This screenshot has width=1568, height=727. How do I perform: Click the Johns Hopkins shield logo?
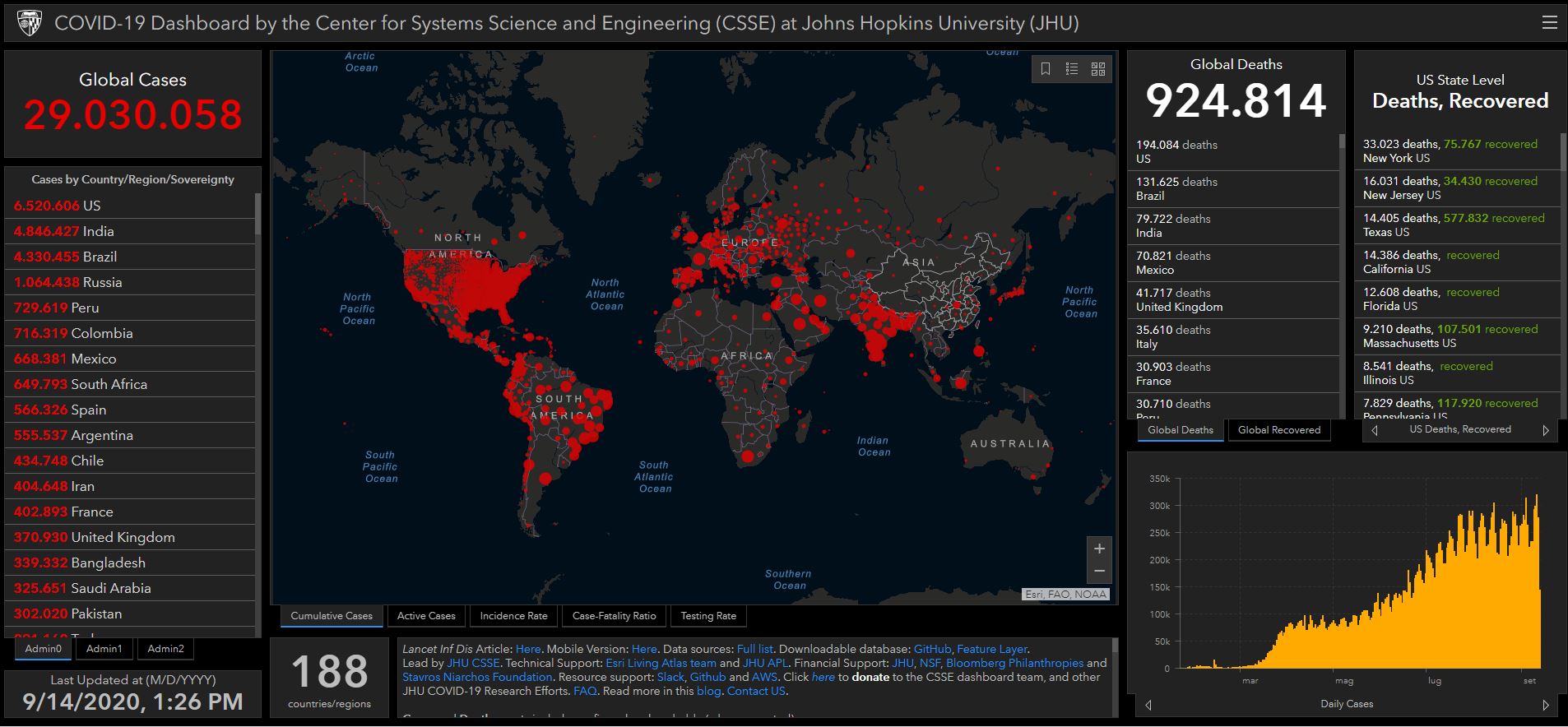click(x=30, y=22)
